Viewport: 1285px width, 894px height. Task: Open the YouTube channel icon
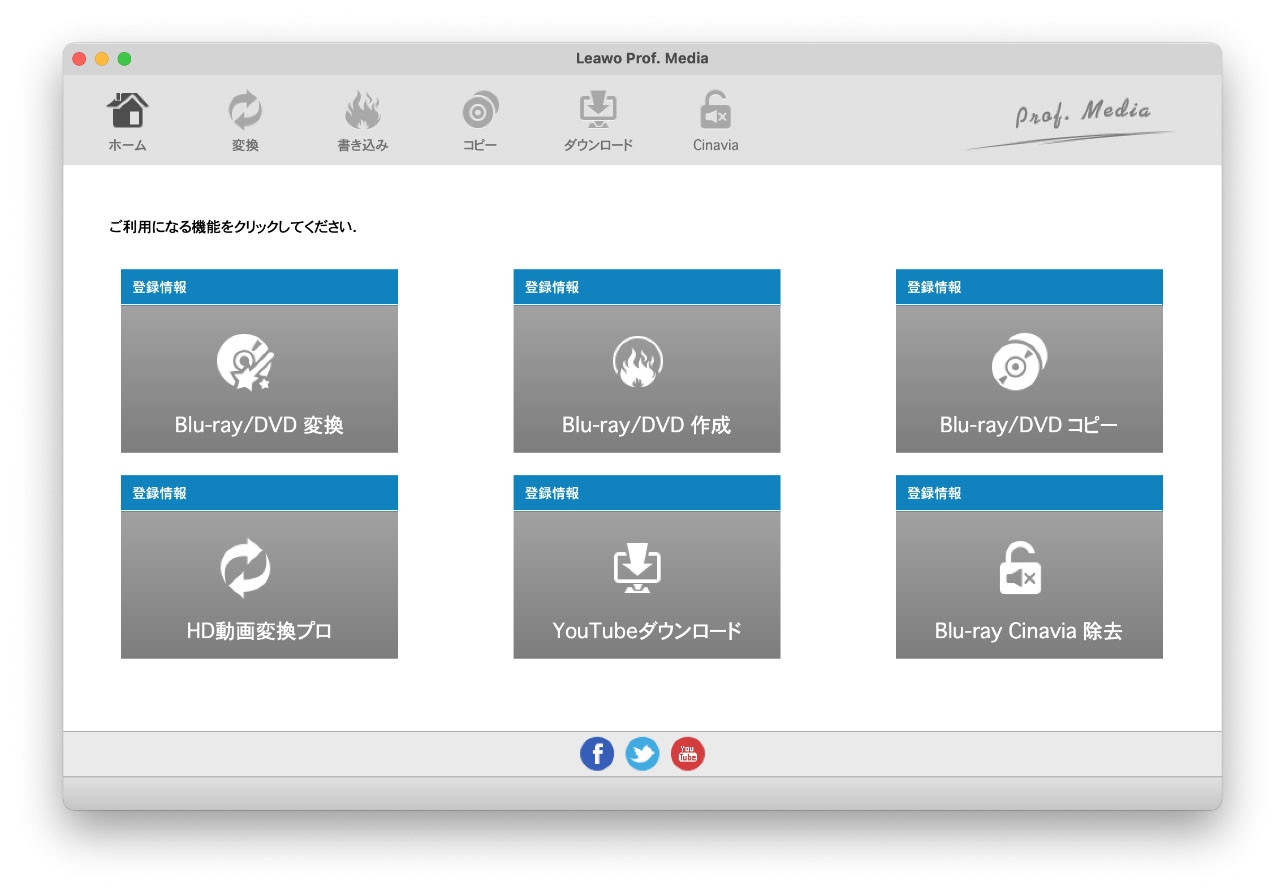[688, 754]
